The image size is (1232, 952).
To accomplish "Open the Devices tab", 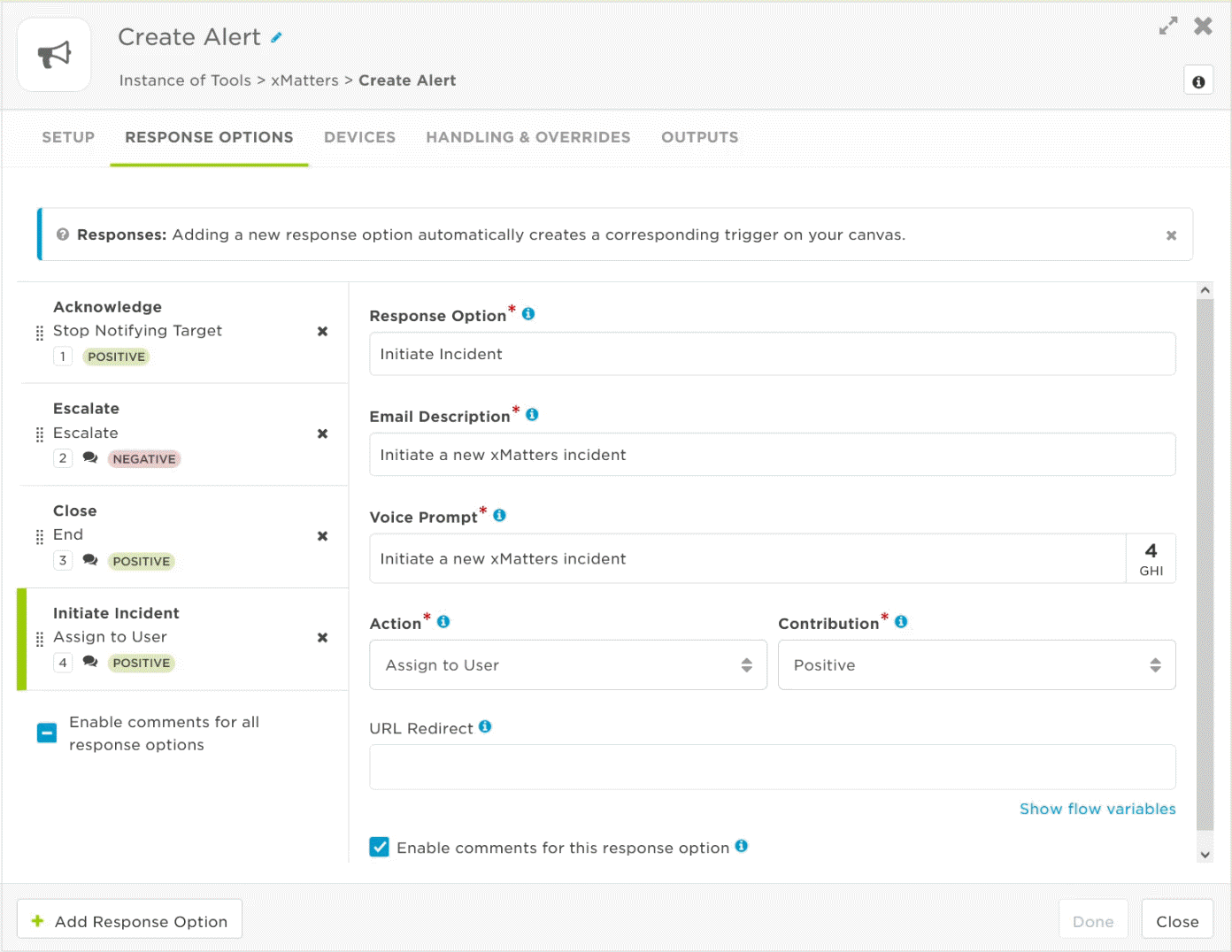I will point(359,137).
